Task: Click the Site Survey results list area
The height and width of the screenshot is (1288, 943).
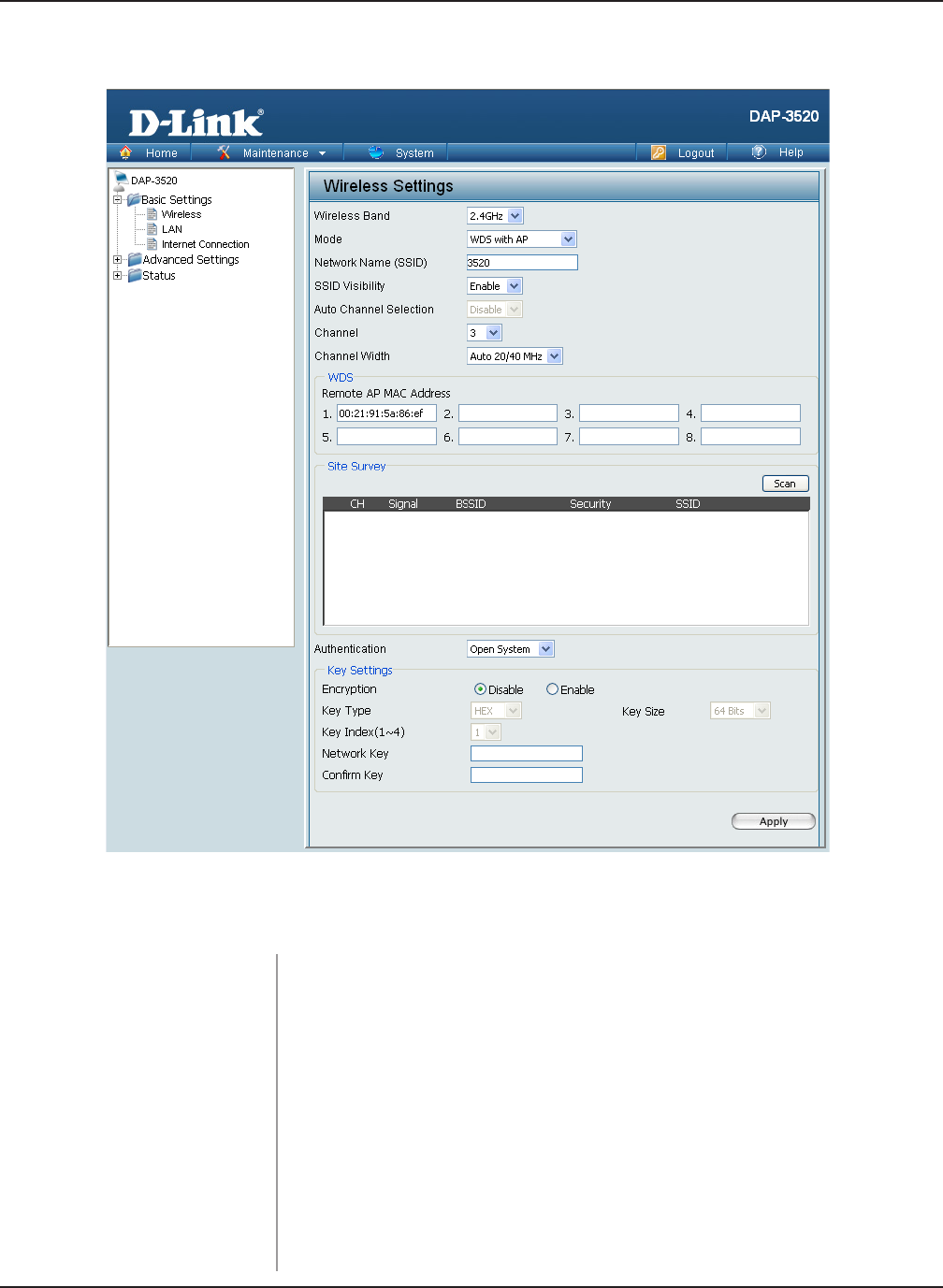Action: [x=566, y=568]
